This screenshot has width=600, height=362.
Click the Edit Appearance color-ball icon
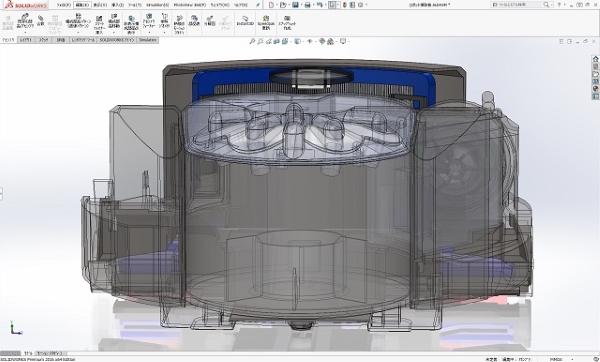tap(322, 41)
